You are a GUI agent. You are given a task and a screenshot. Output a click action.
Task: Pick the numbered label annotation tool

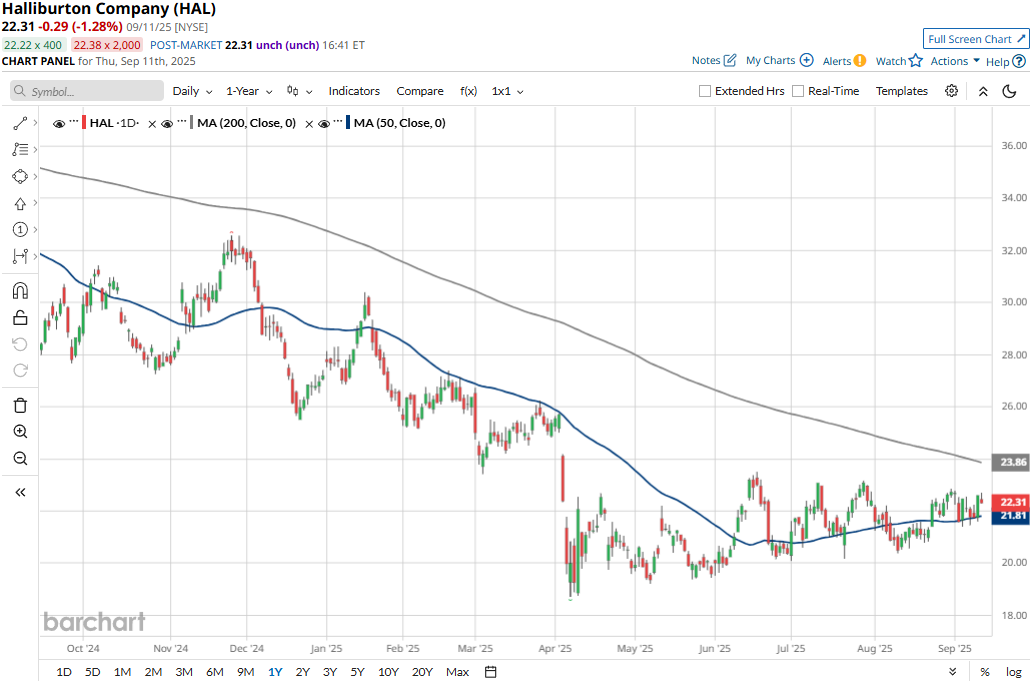coord(20,229)
